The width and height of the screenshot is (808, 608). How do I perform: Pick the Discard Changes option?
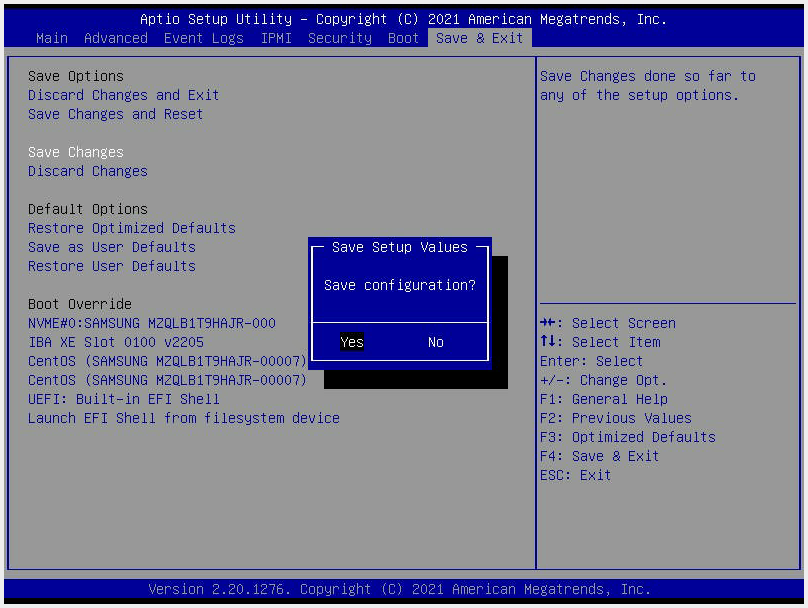88,171
